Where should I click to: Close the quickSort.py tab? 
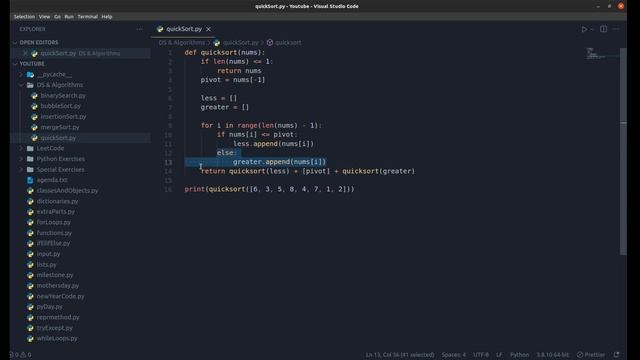[209, 29]
